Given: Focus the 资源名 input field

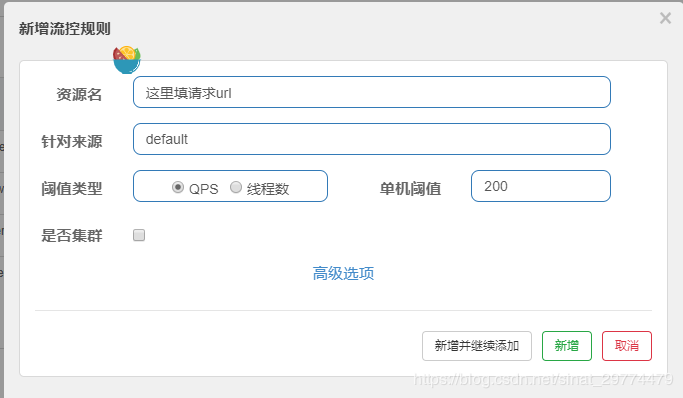Looking at the screenshot, I should pos(372,92).
